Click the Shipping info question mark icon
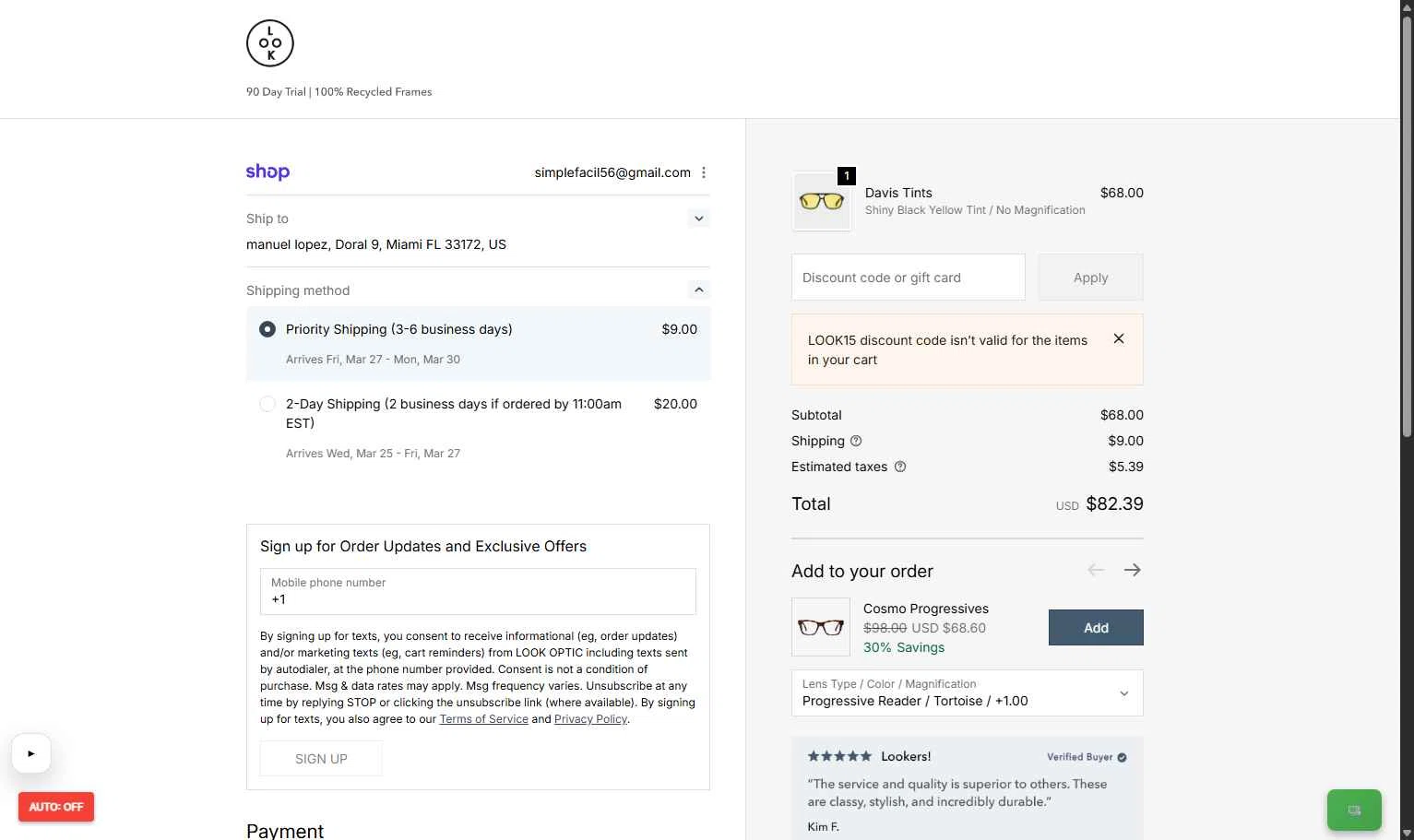The width and height of the screenshot is (1414, 840). click(856, 441)
